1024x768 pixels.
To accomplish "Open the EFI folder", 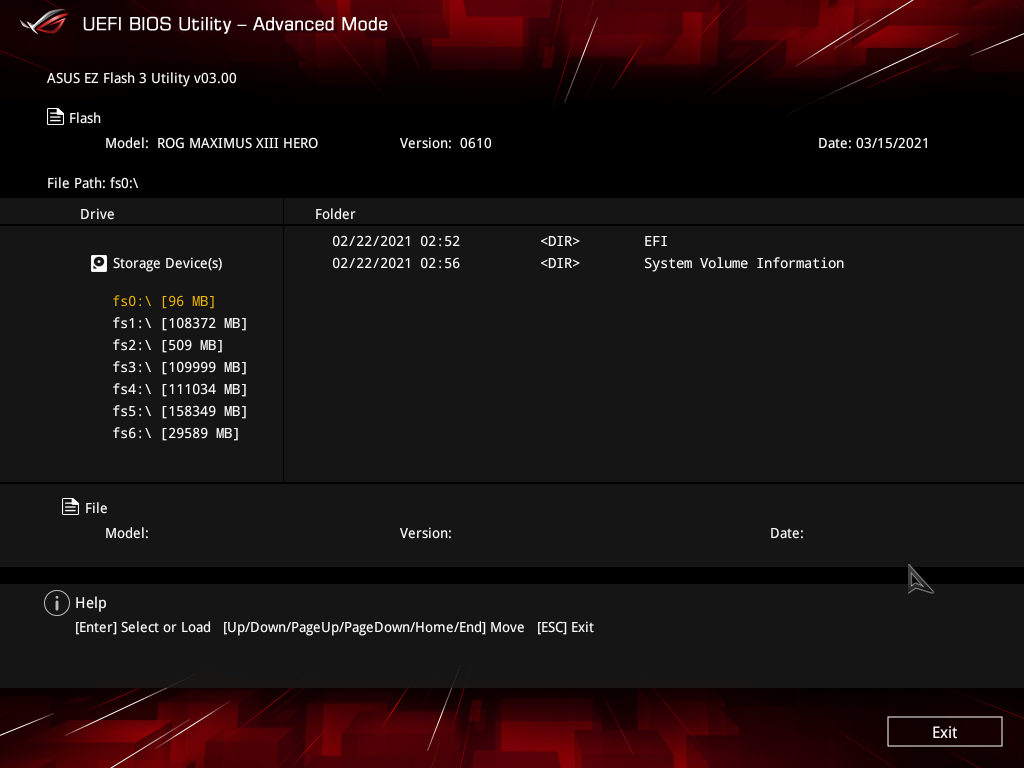I will tap(656, 241).
